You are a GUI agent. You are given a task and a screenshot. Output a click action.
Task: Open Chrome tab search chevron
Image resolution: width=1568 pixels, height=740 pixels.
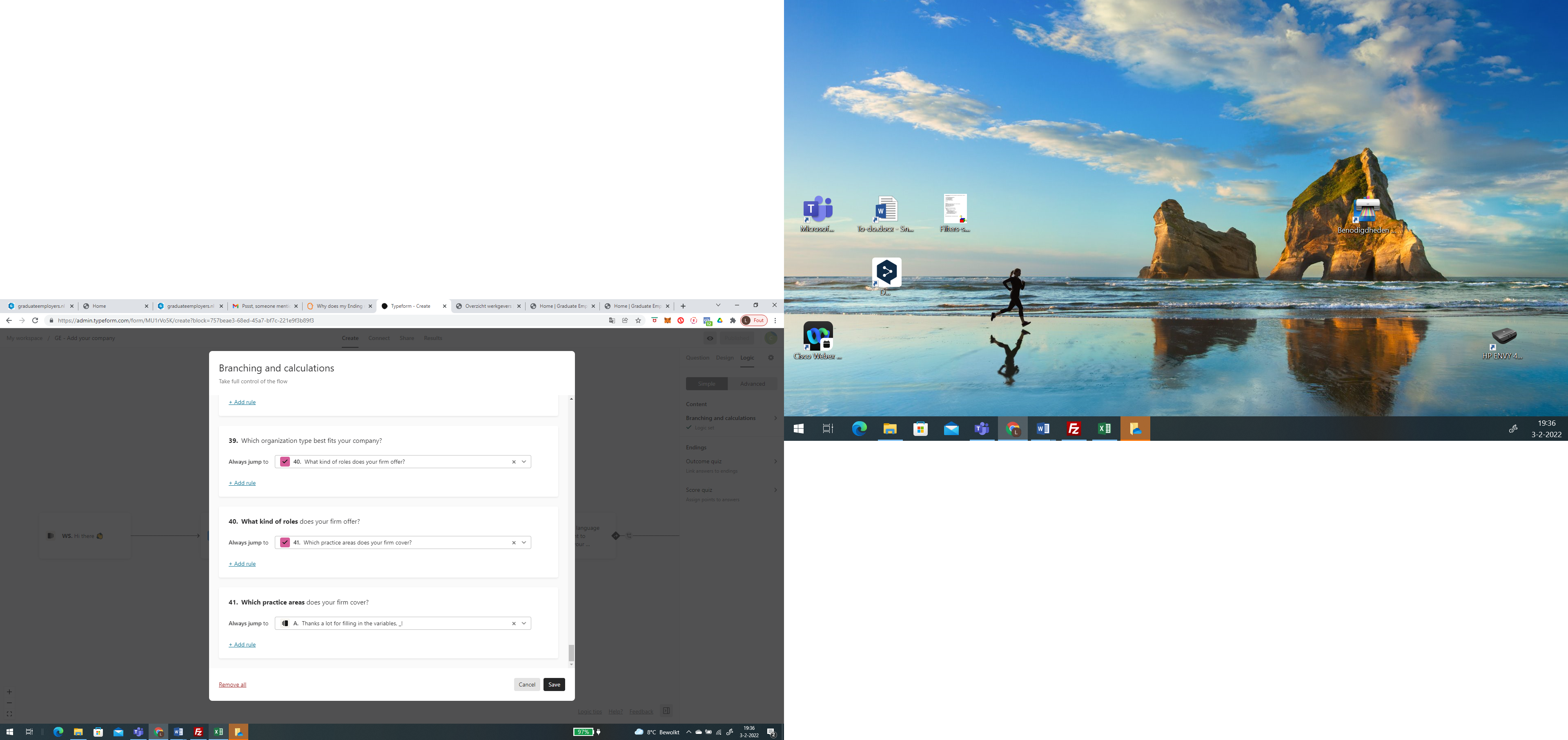click(718, 305)
